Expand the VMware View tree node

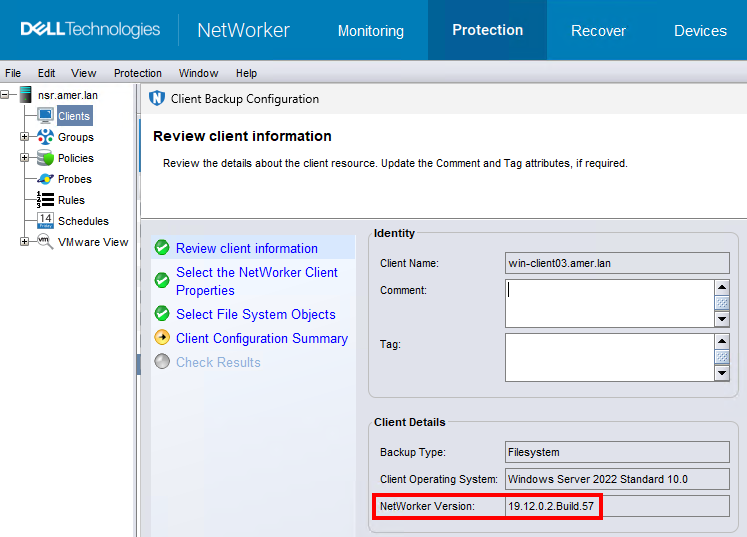tap(24, 242)
